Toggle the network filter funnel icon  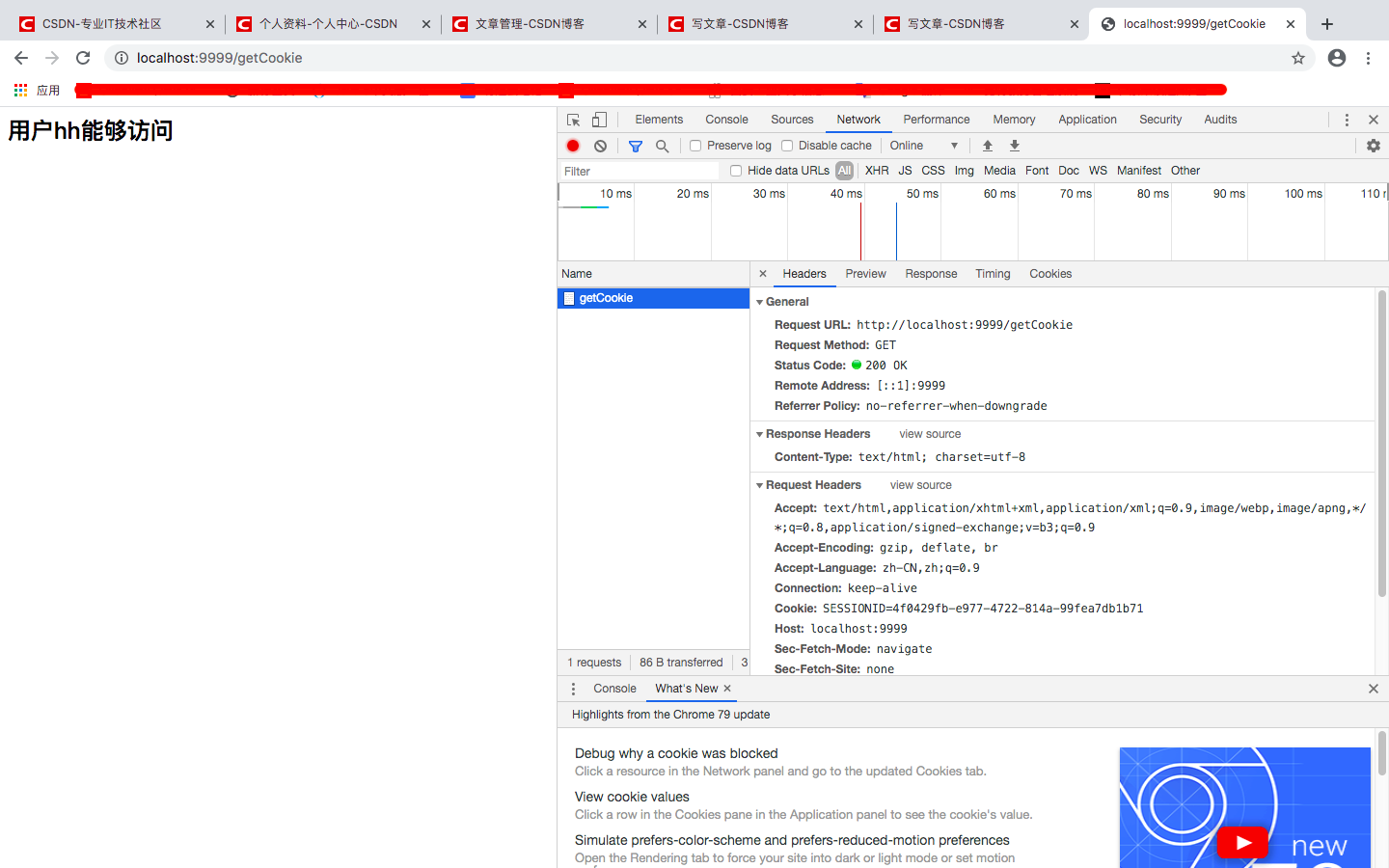pos(636,146)
